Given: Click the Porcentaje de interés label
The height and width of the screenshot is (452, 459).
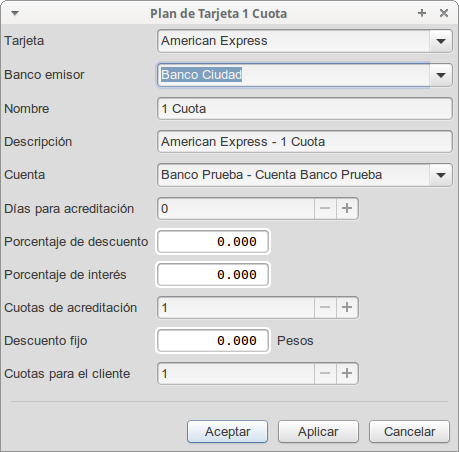Looking at the screenshot, I should (x=65, y=275).
